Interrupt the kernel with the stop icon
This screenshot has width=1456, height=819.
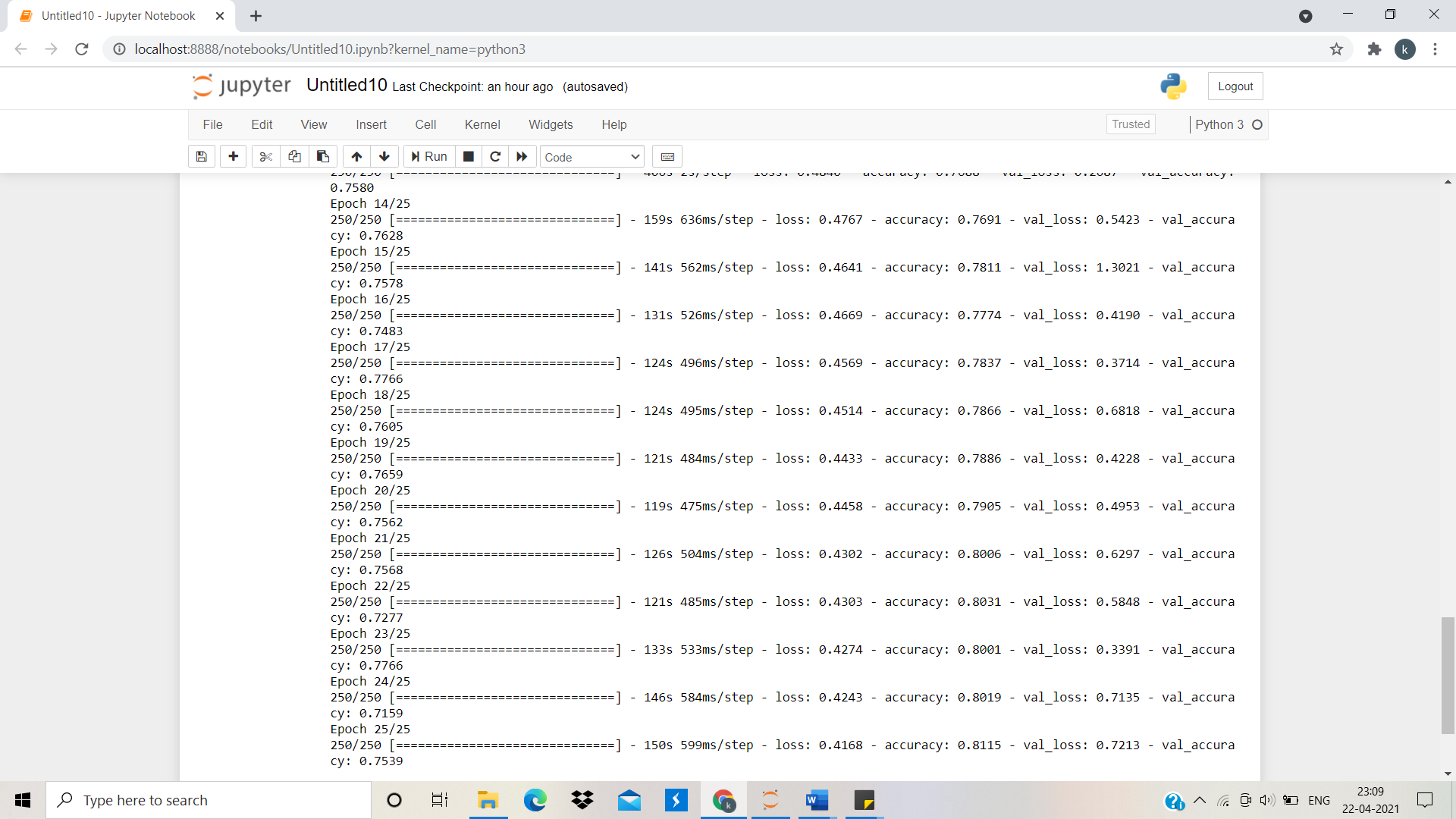pos(468,156)
